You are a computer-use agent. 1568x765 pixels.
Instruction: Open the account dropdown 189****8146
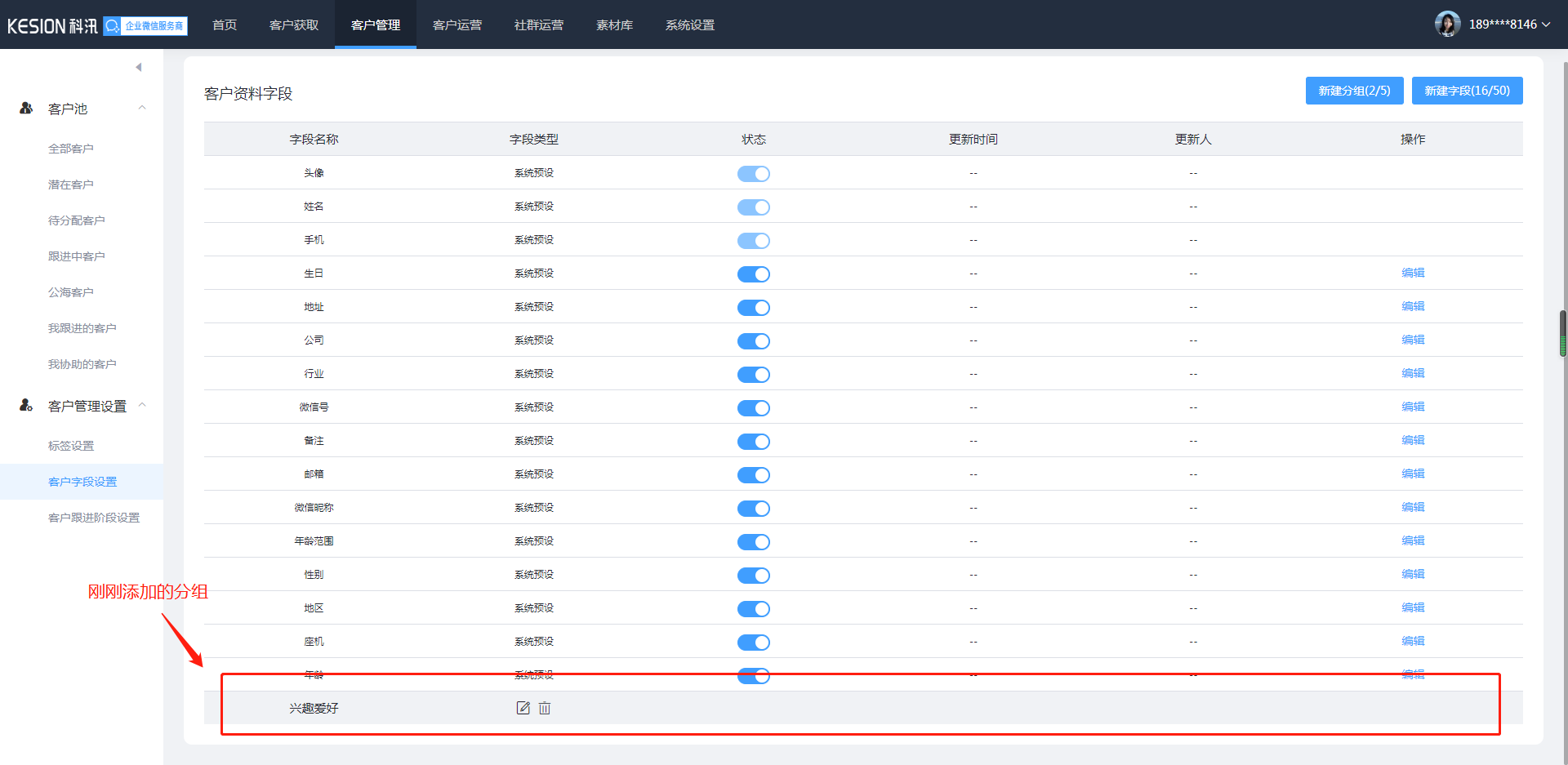tap(1509, 24)
